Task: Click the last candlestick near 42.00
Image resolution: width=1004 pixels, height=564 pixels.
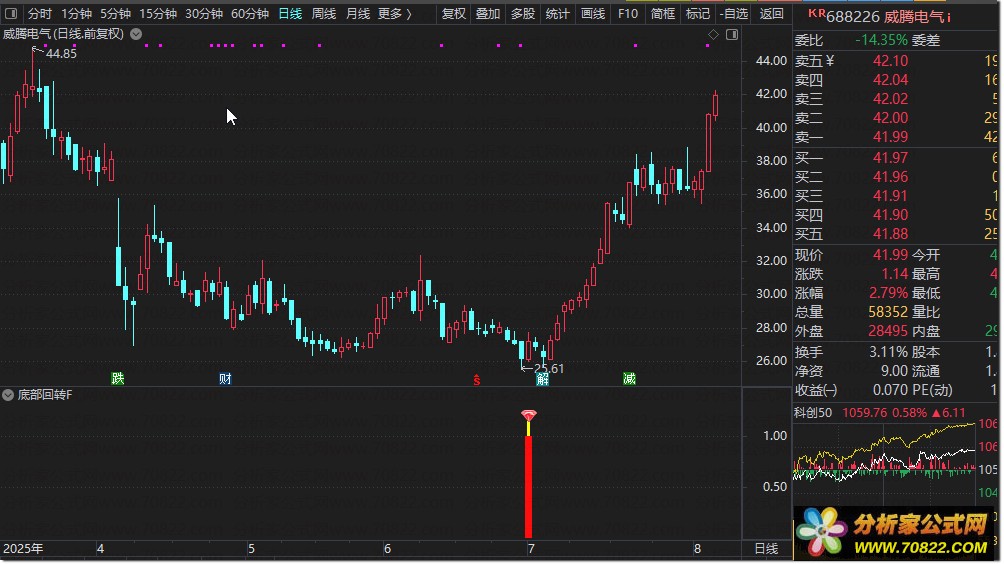Action: coord(715,105)
